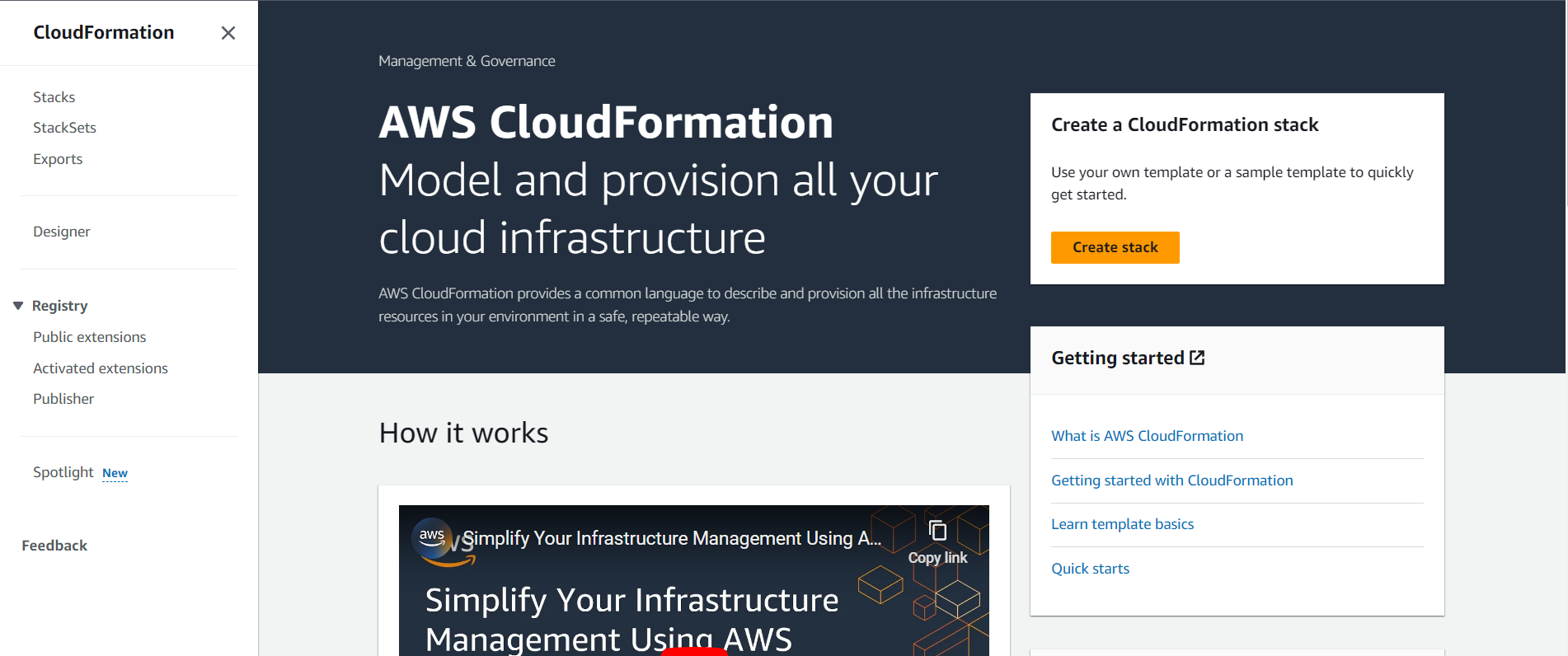Go to Exports in the sidebar

(58, 159)
